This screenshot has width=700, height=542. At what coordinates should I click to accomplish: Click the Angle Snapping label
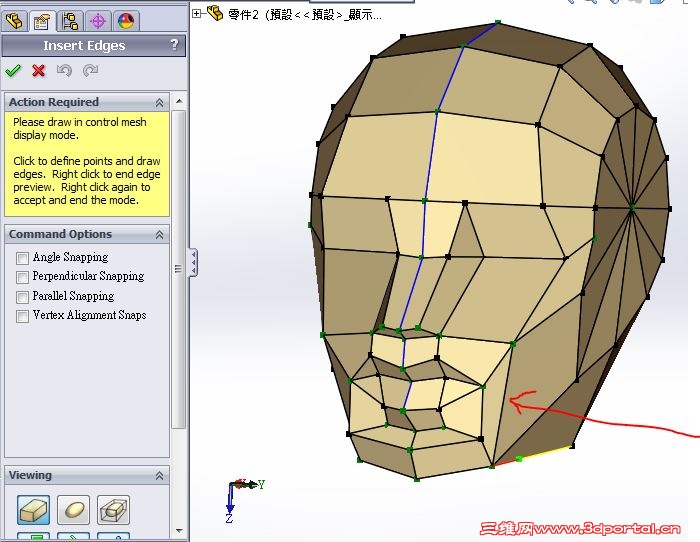pos(71,257)
